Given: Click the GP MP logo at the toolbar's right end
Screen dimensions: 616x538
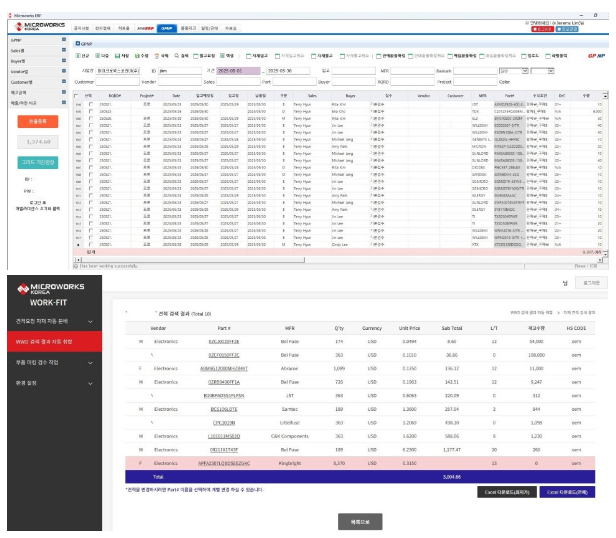Looking at the screenshot, I should pyautogui.click(x=596, y=56).
